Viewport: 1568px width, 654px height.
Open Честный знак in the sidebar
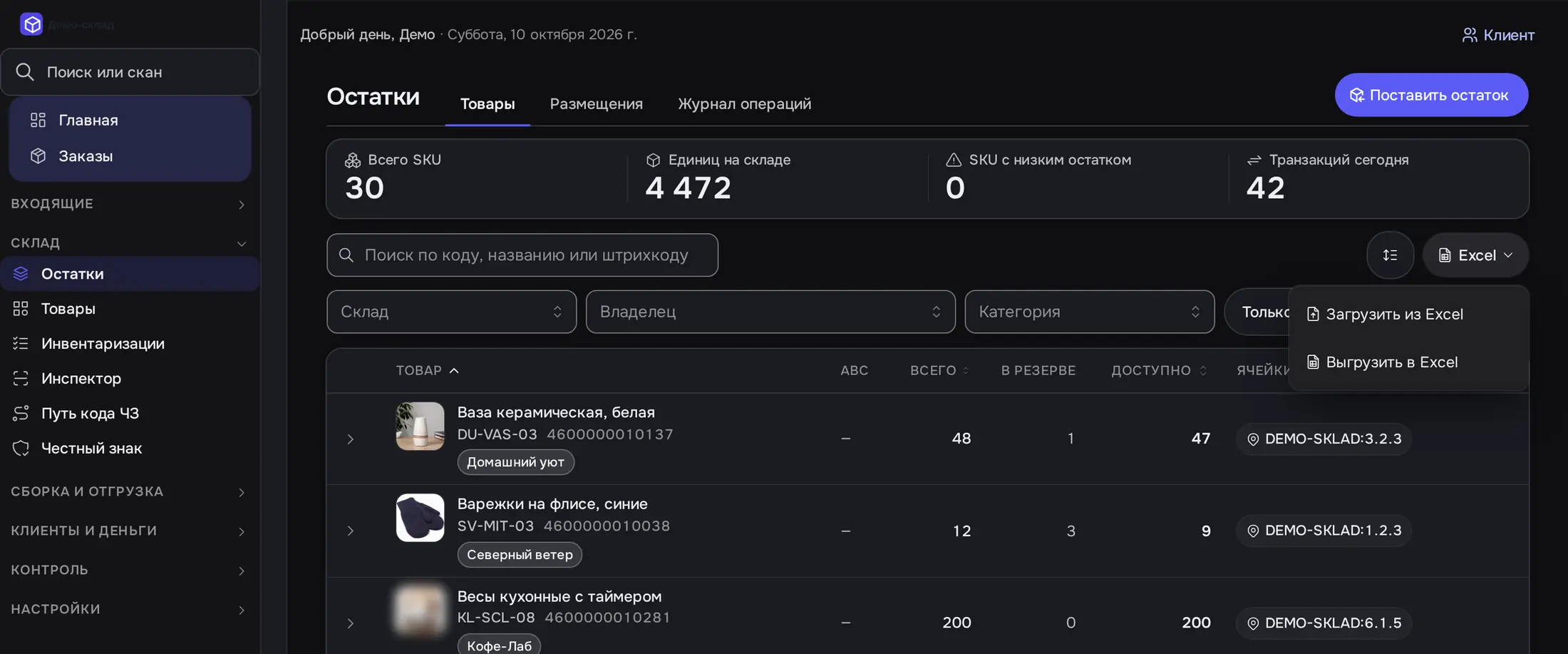point(130,449)
